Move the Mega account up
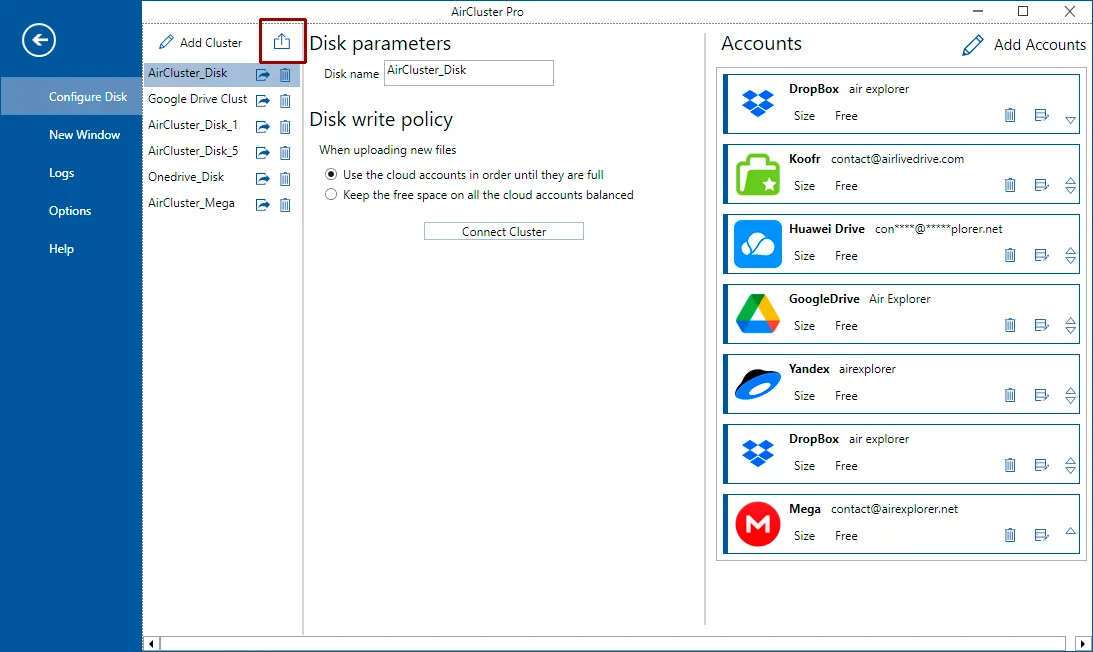 [x=1071, y=531]
